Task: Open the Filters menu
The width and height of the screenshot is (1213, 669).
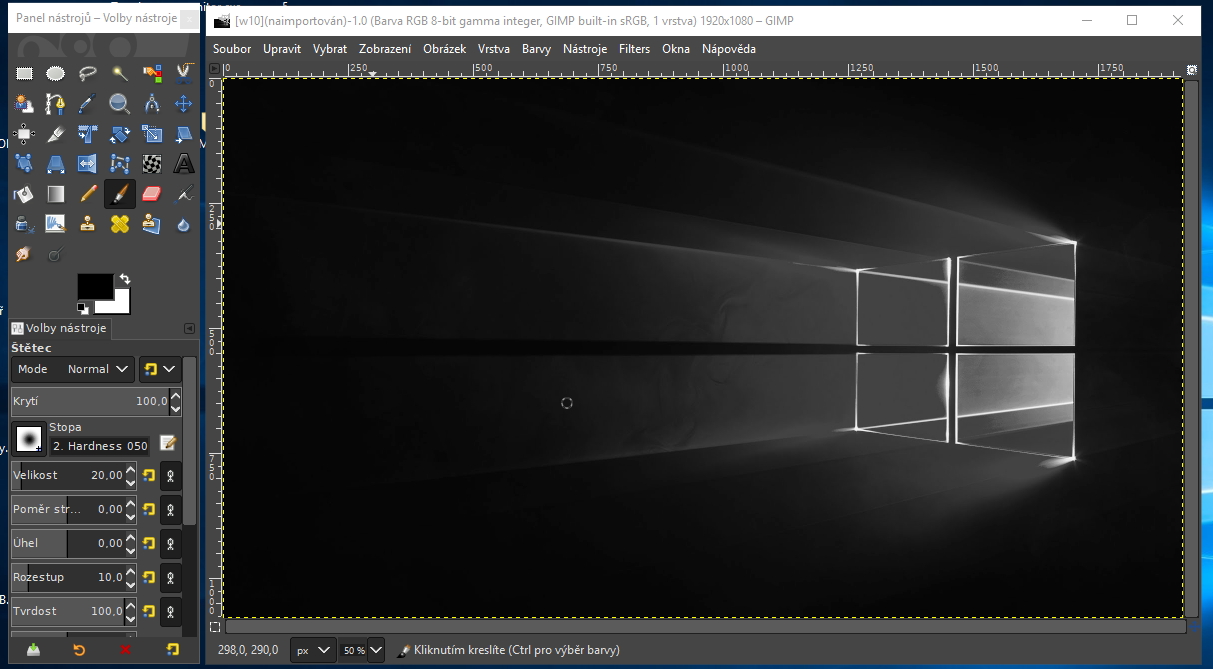Action: [634, 48]
